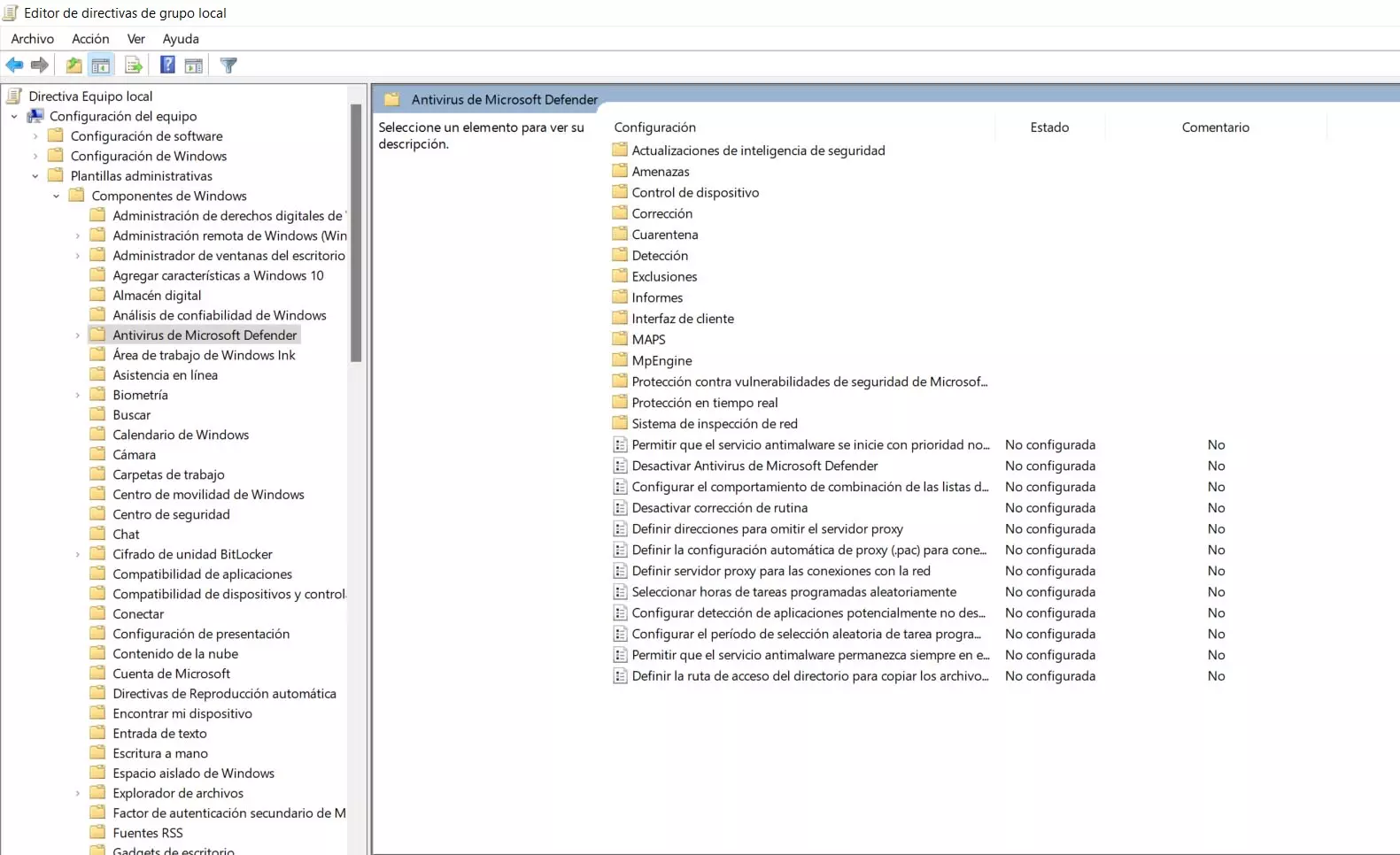Screen dimensions: 1400x855
Task: Click the Forward arrow toolbar button
Action: 39,65
